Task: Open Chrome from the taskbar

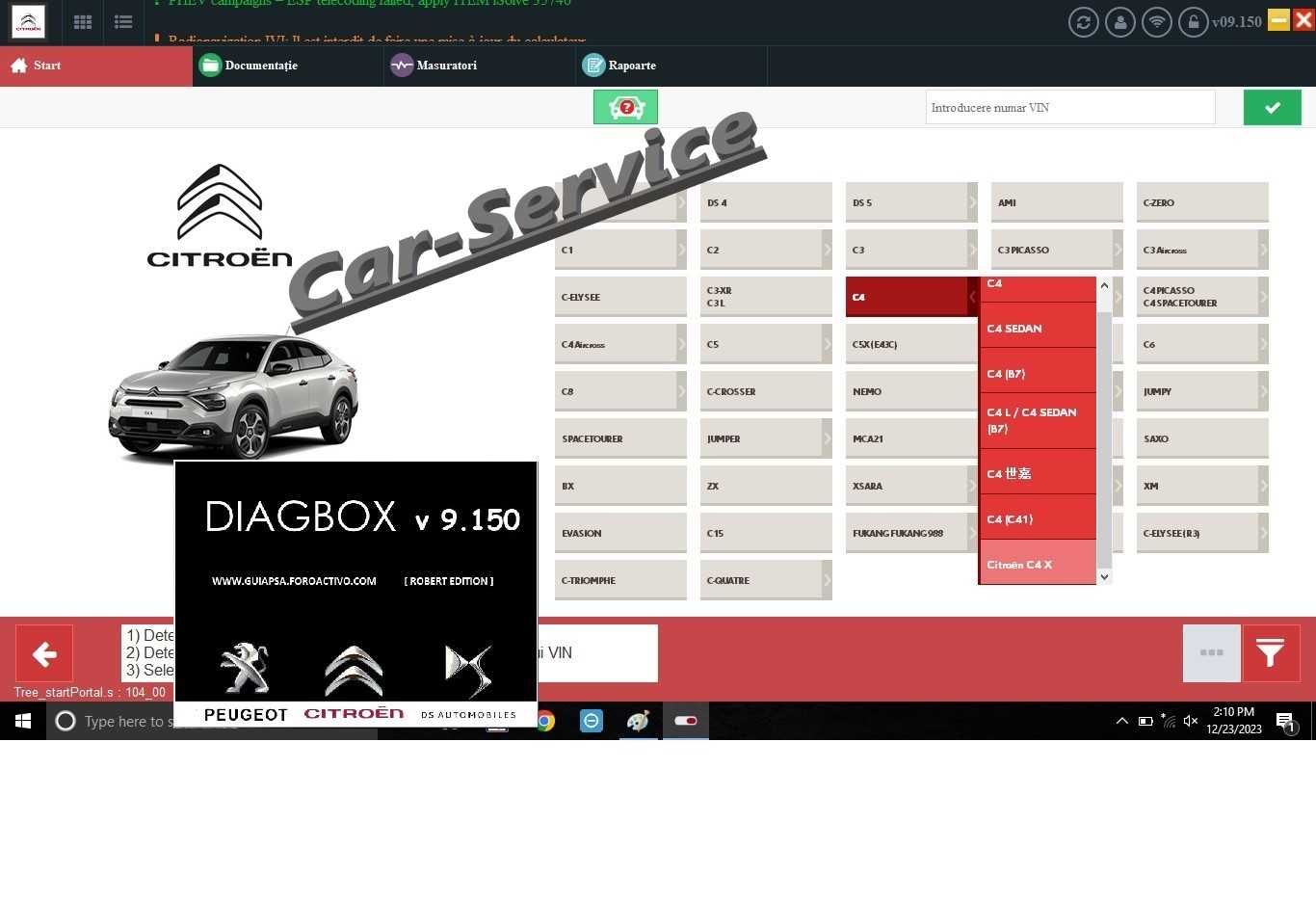Action: [545, 721]
